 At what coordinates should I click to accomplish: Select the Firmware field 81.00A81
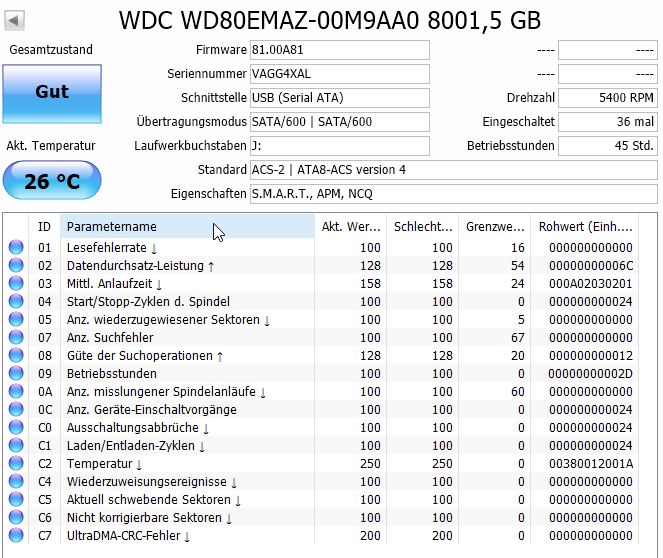340,50
